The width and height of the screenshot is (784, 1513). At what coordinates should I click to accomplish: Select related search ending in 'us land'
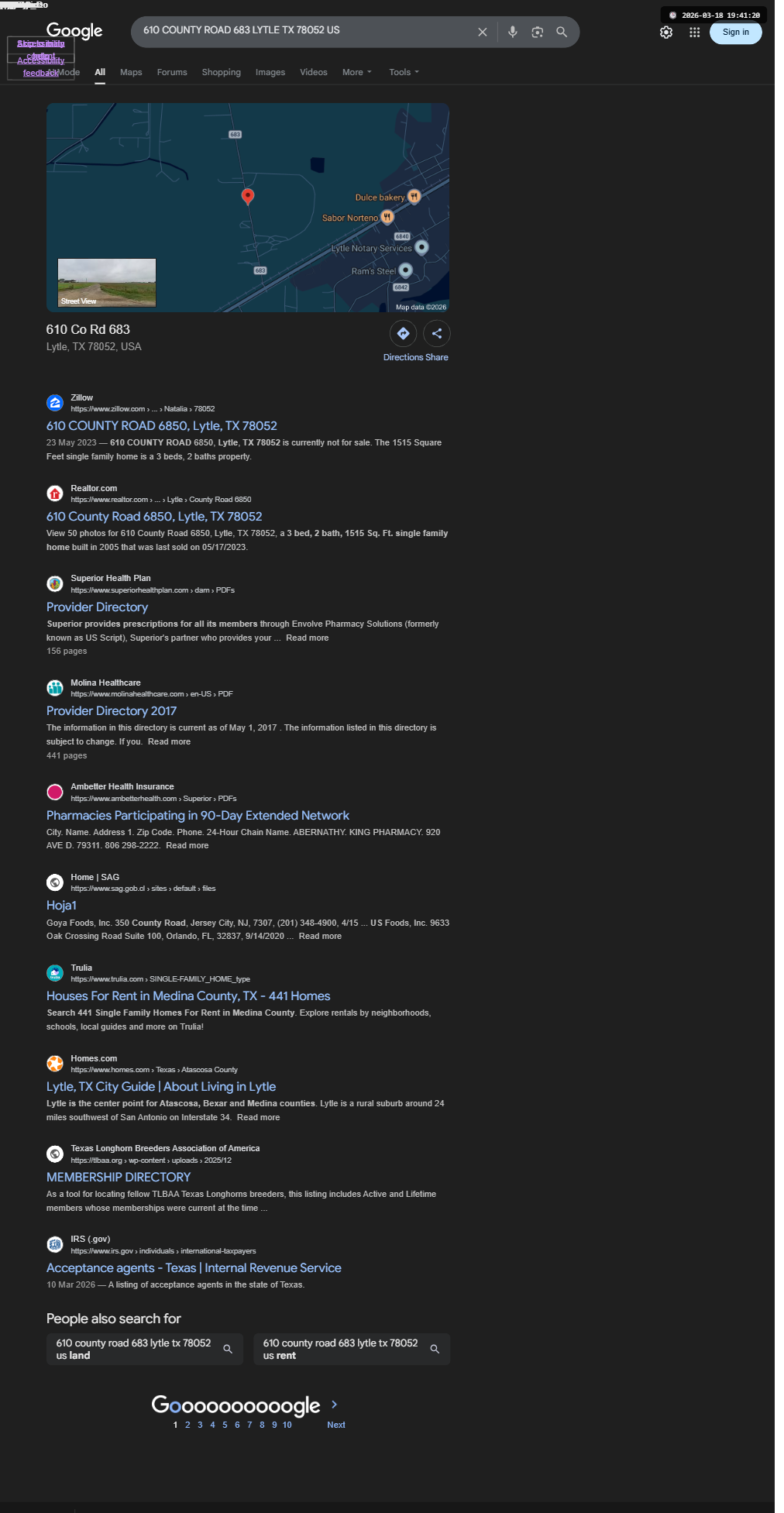pyautogui.click(x=144, y=1349)
